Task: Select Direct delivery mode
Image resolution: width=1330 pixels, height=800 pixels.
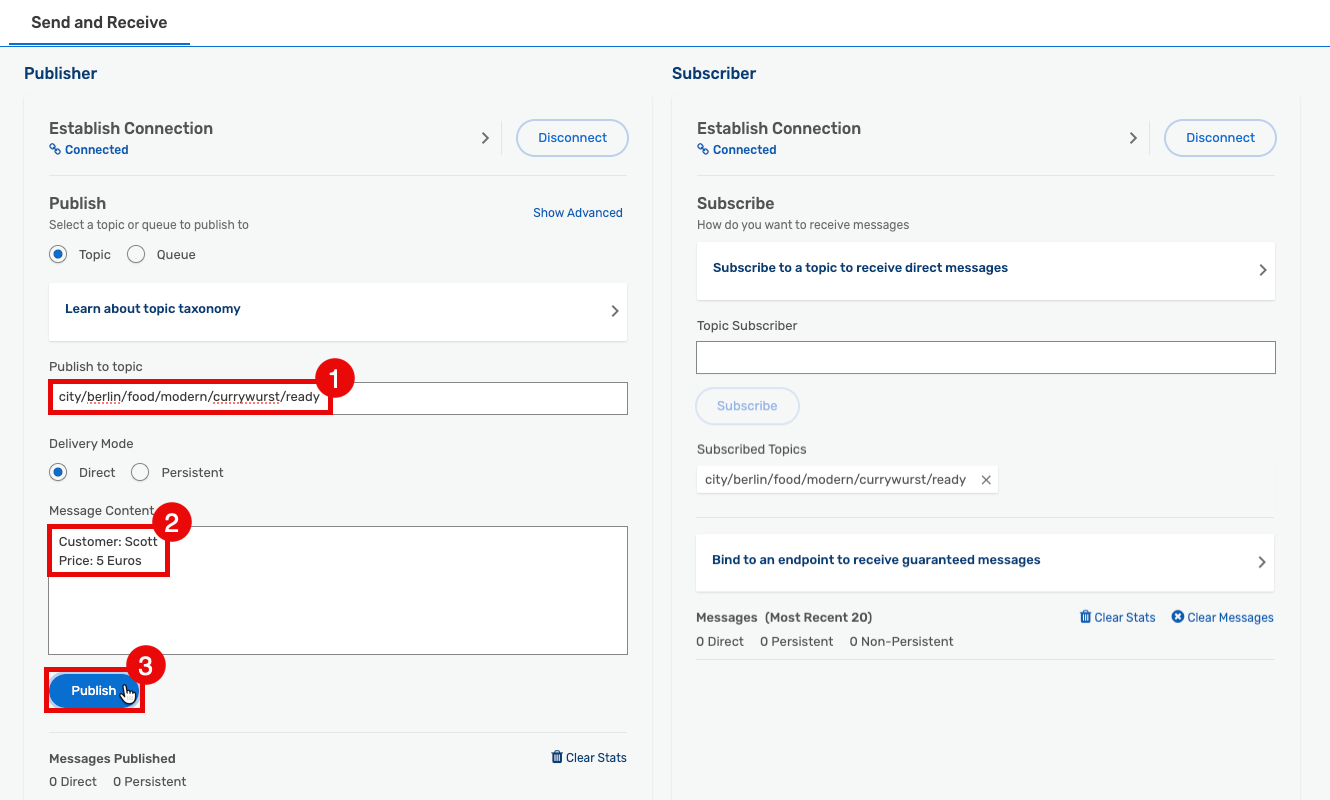Action: pos(59,472)
